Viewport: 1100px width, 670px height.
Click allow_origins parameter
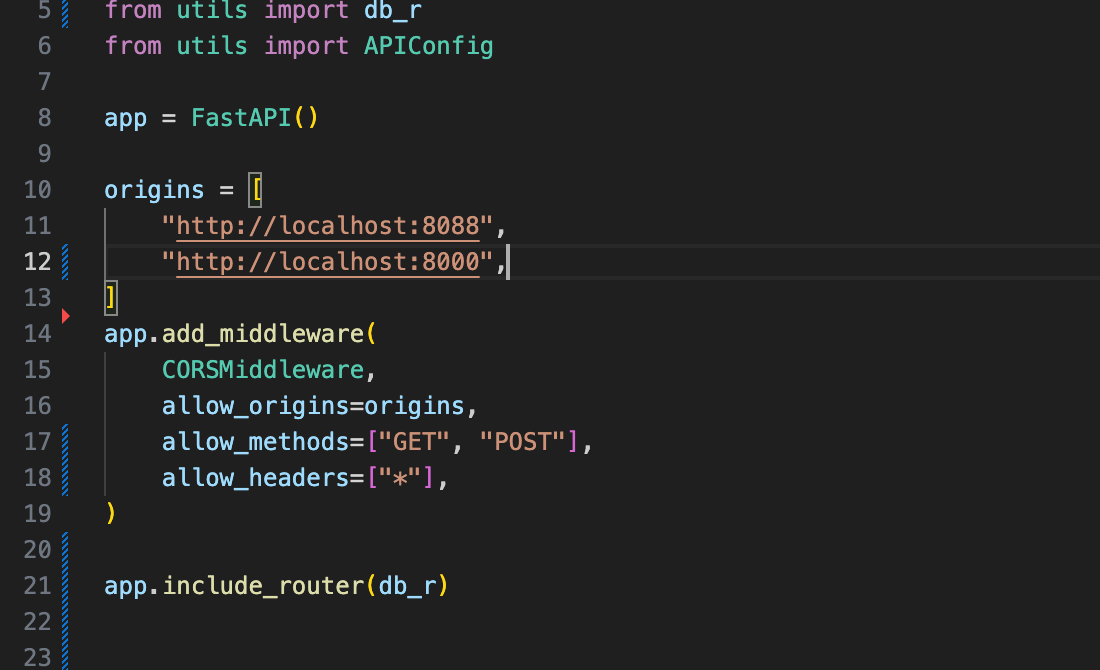tap(256, 406)
